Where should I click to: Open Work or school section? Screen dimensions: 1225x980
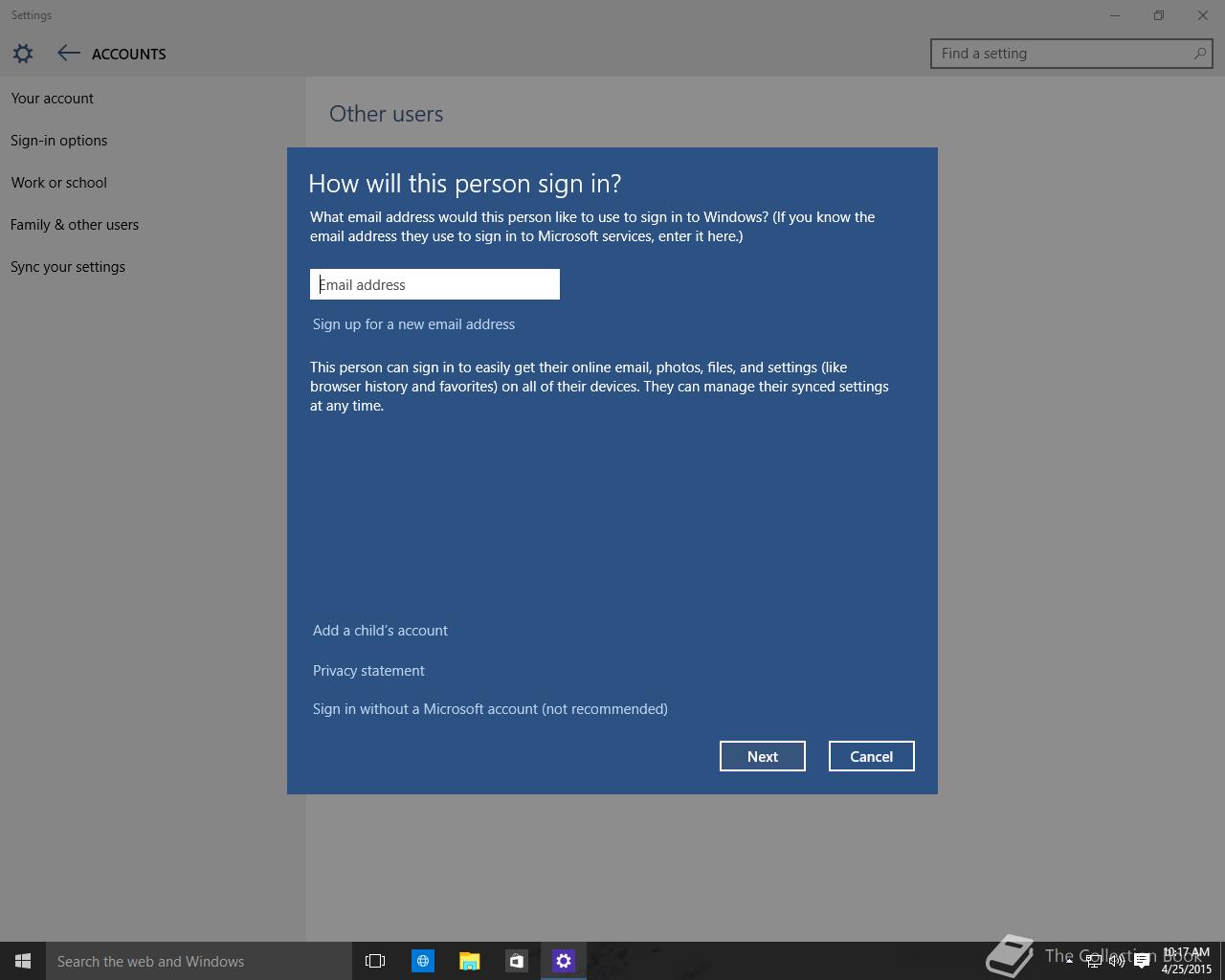pyautogui.click(x=59, y=183)
